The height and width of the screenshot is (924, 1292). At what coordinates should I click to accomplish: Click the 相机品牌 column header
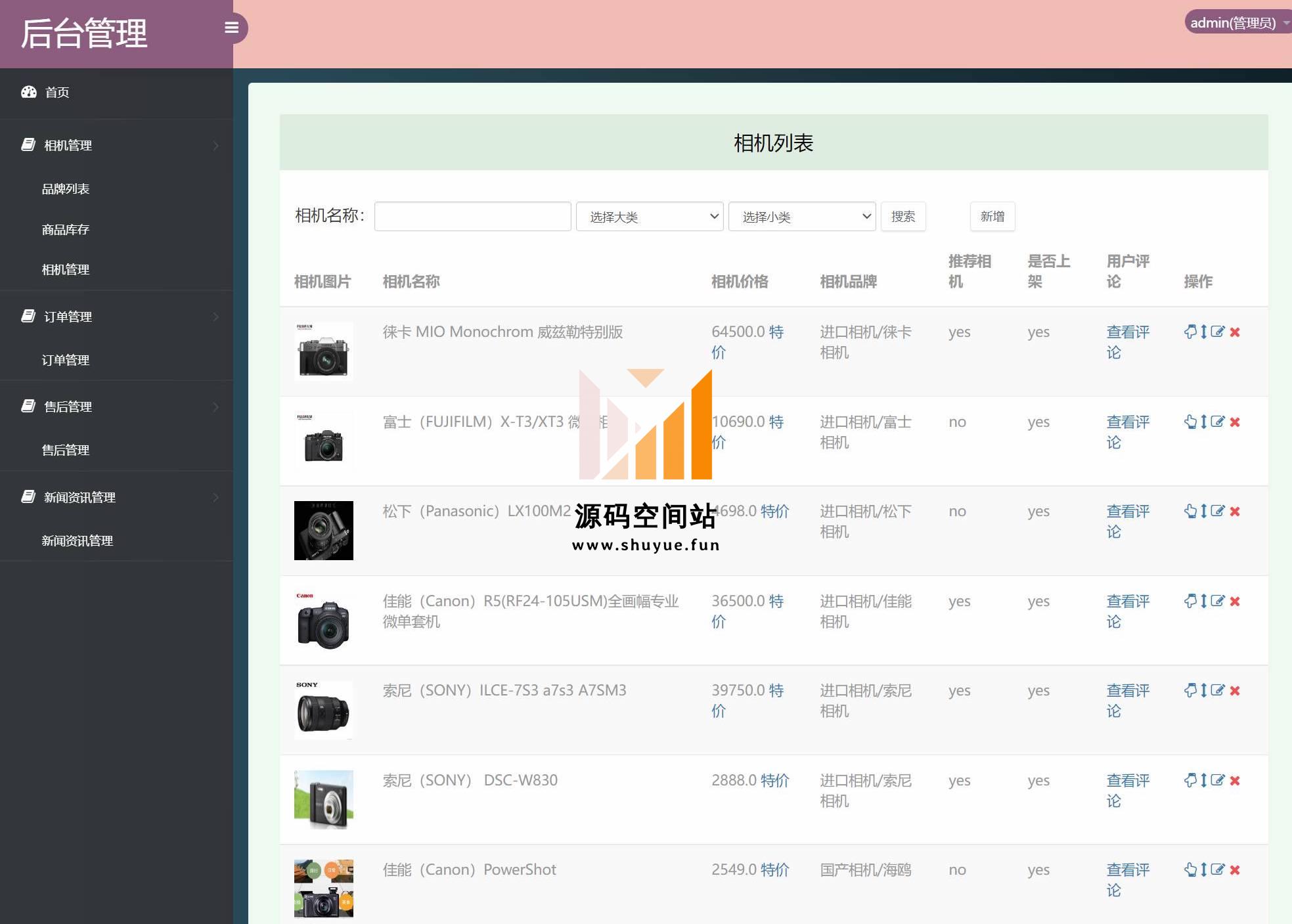tap(849, 282)
